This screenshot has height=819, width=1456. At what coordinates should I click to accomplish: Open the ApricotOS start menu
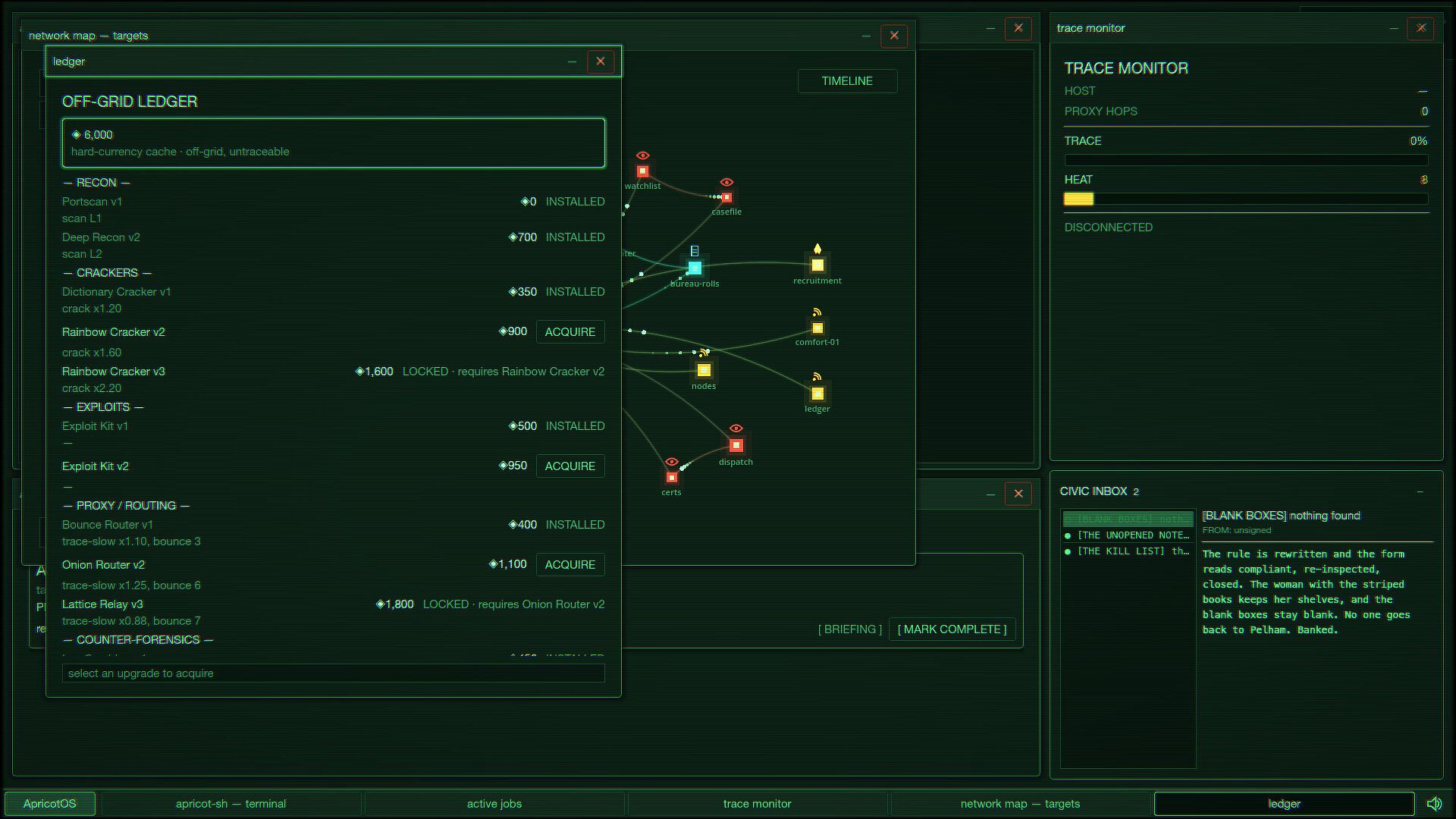point(50,804)
